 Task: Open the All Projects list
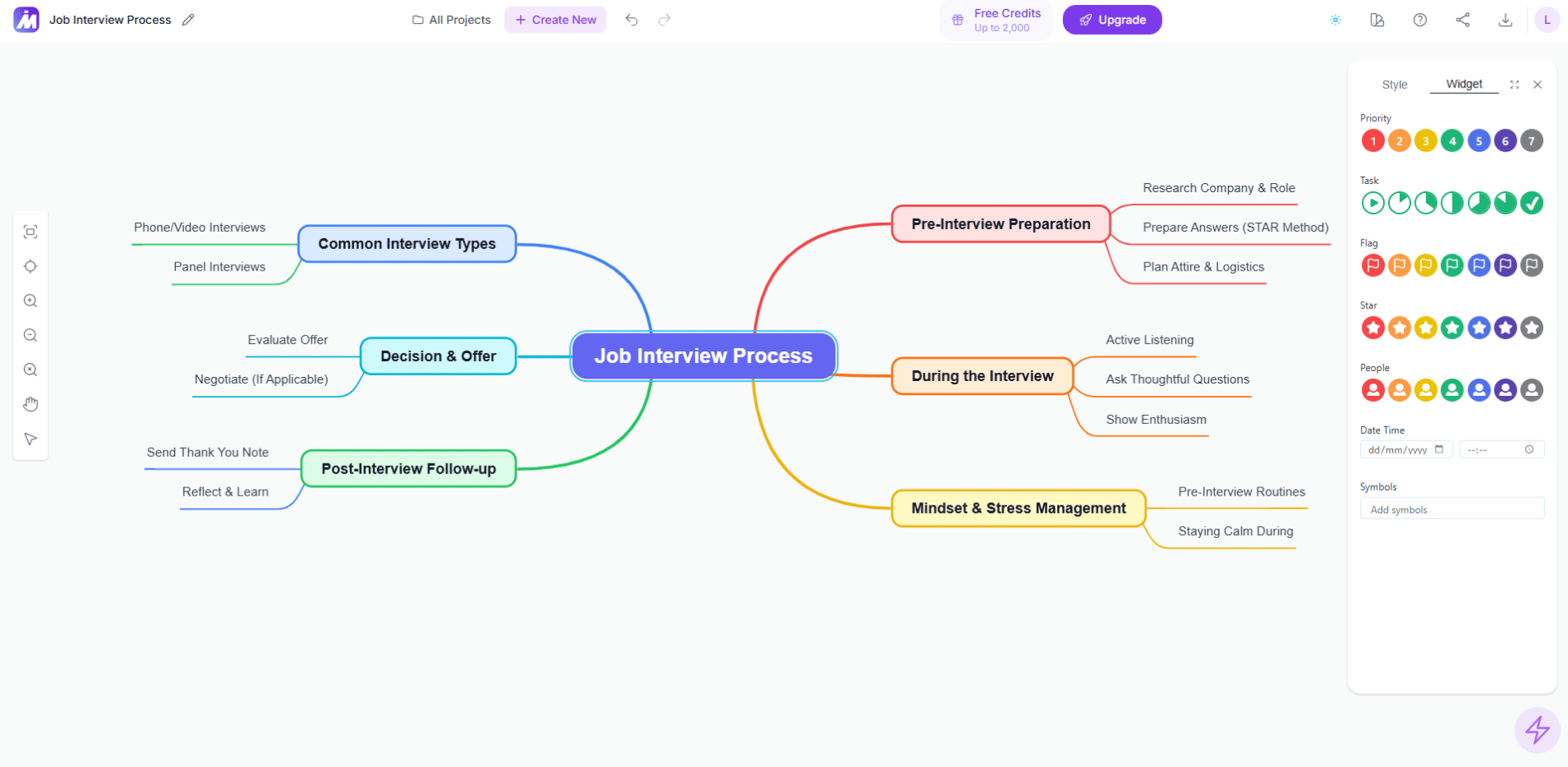click(451, 19)
